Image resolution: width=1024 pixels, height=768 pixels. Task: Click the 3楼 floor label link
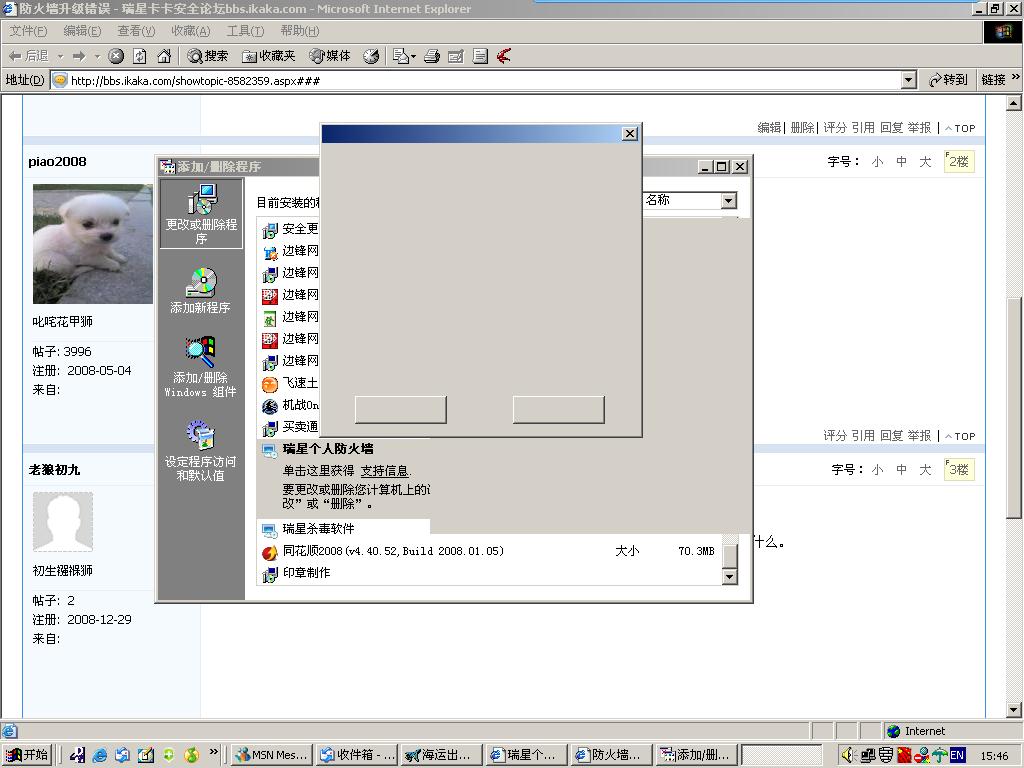pos(959,470)
